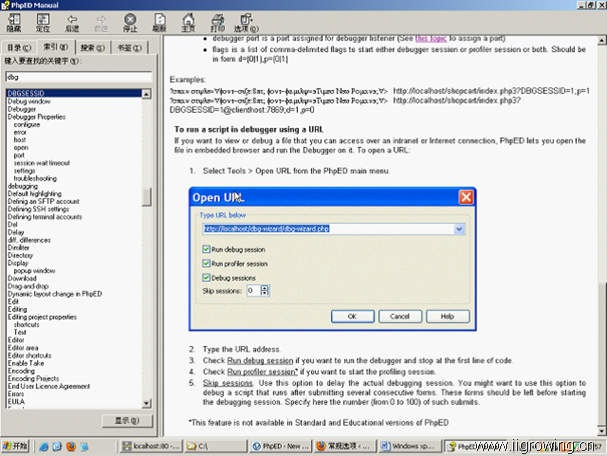Screen dimensions: 607x456
Task: Select 'Dynamic layout change in PhpED' entry
Action: click(x=55, y=294)
